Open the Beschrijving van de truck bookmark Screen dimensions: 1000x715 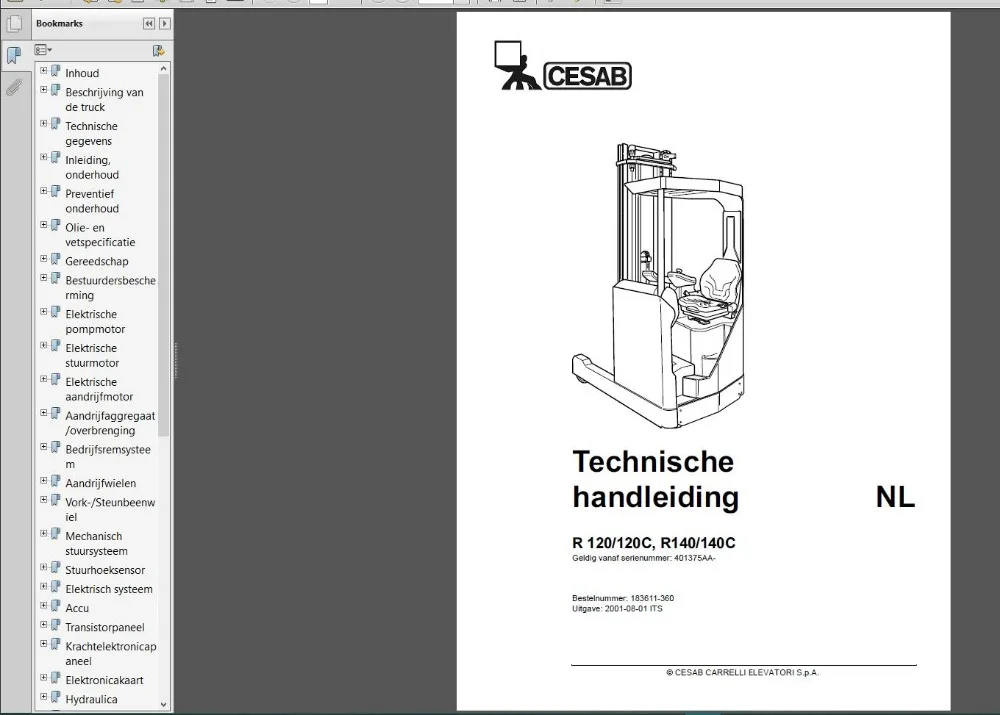click(x=104, y=100)
